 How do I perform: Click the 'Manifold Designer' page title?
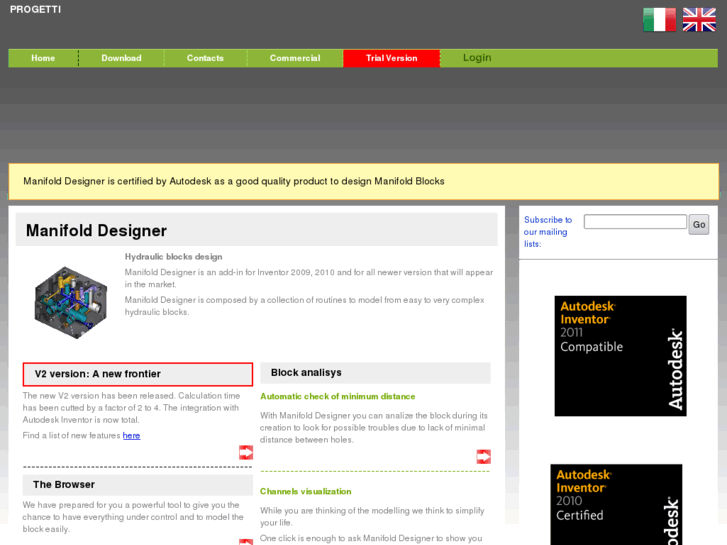[x=96, y=231]
